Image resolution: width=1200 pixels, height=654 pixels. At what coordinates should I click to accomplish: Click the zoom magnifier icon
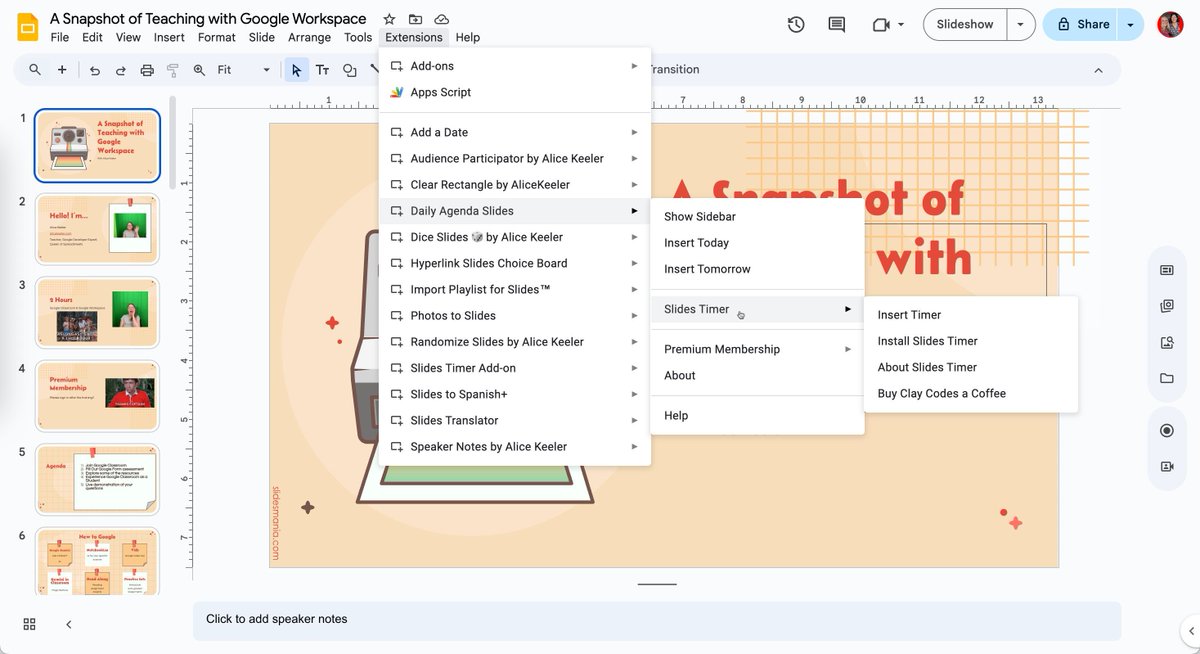pyautogui.click(x=199, y=70)
